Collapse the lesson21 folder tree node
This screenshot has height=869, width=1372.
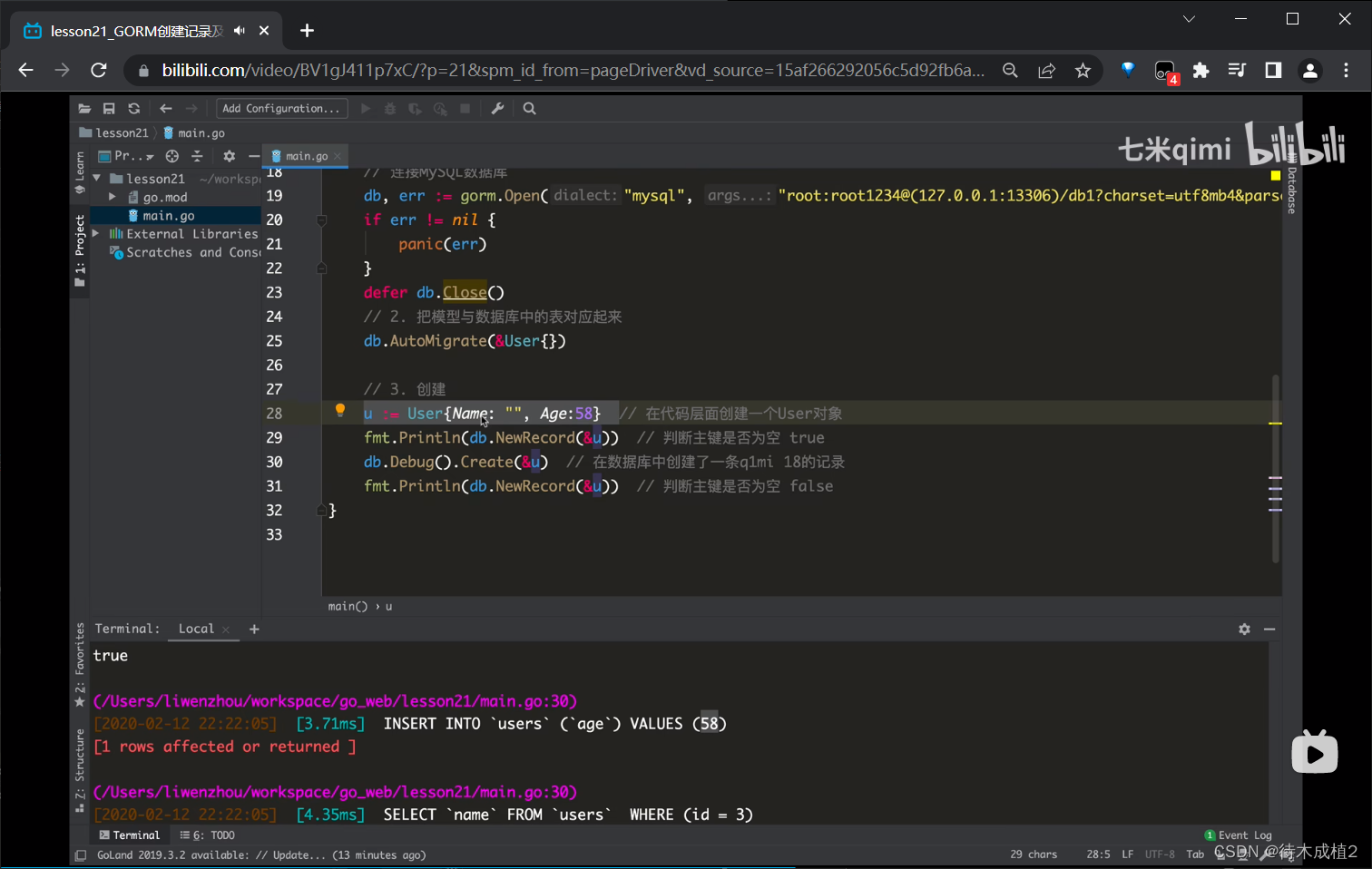pos(97,179)
